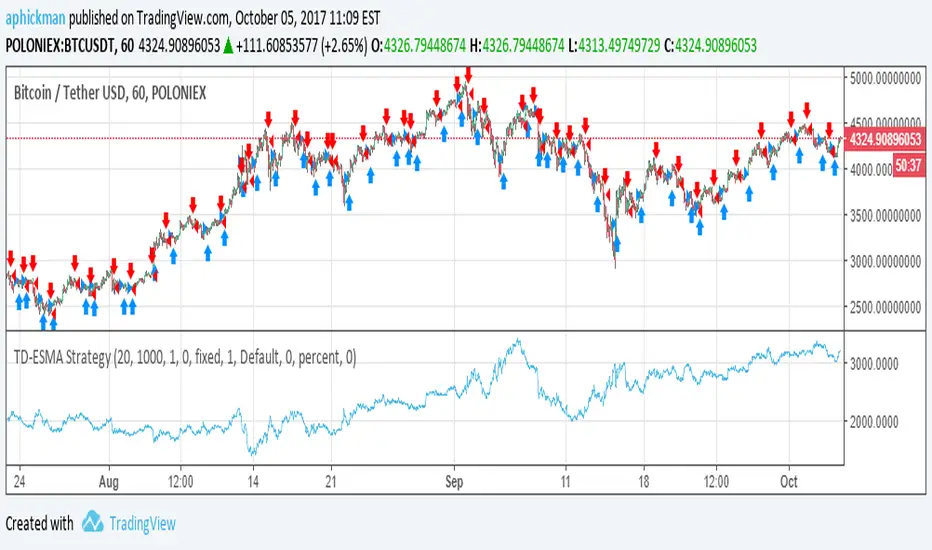932x550 pixels.
Task: Click the blue buy arrow at mid-September low
Action: tap(617, 244)
